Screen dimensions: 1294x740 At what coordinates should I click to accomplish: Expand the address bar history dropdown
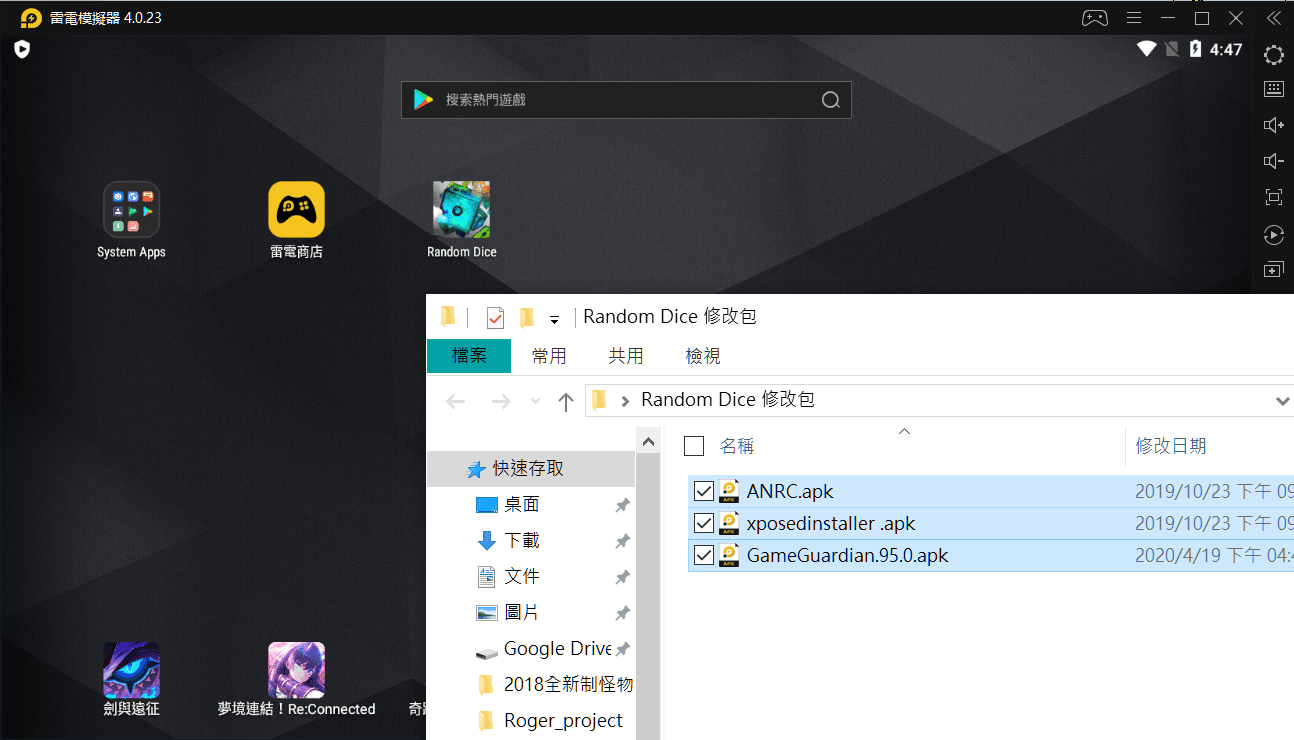pos(1282,401)
